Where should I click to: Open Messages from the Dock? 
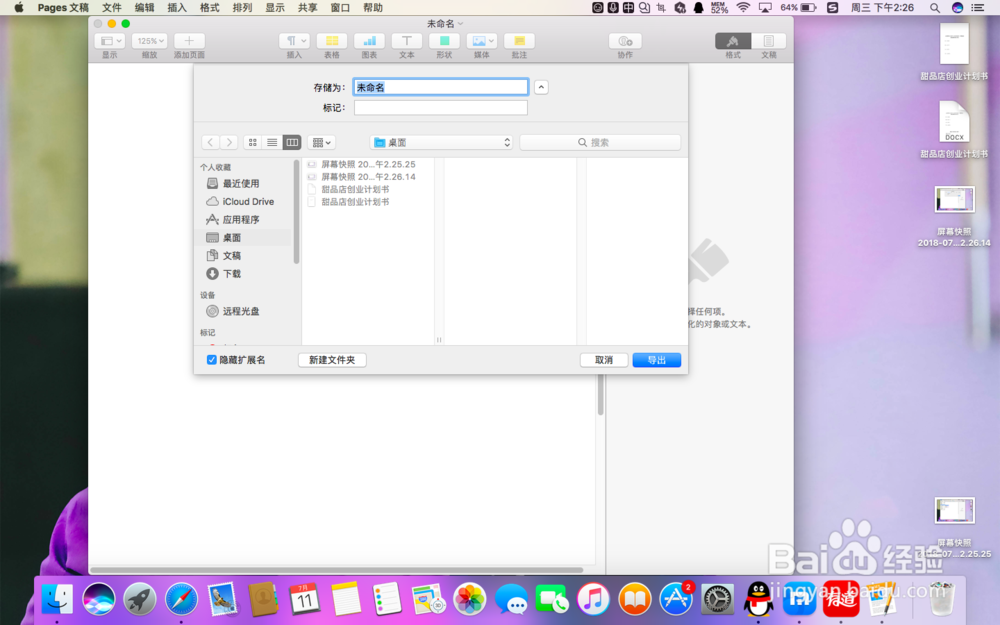(x=511, y=599)
